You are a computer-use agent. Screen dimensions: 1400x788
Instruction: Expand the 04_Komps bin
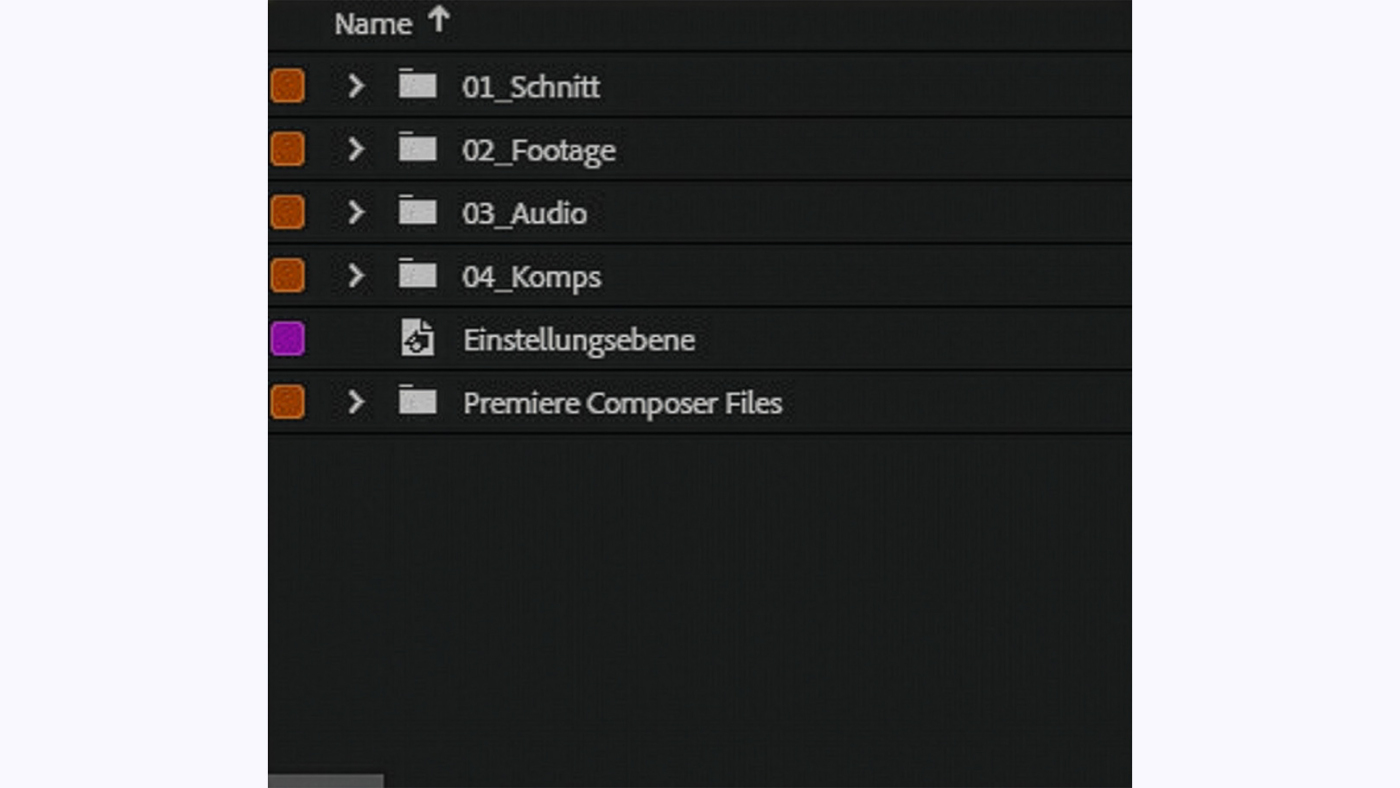coord(356,275)
